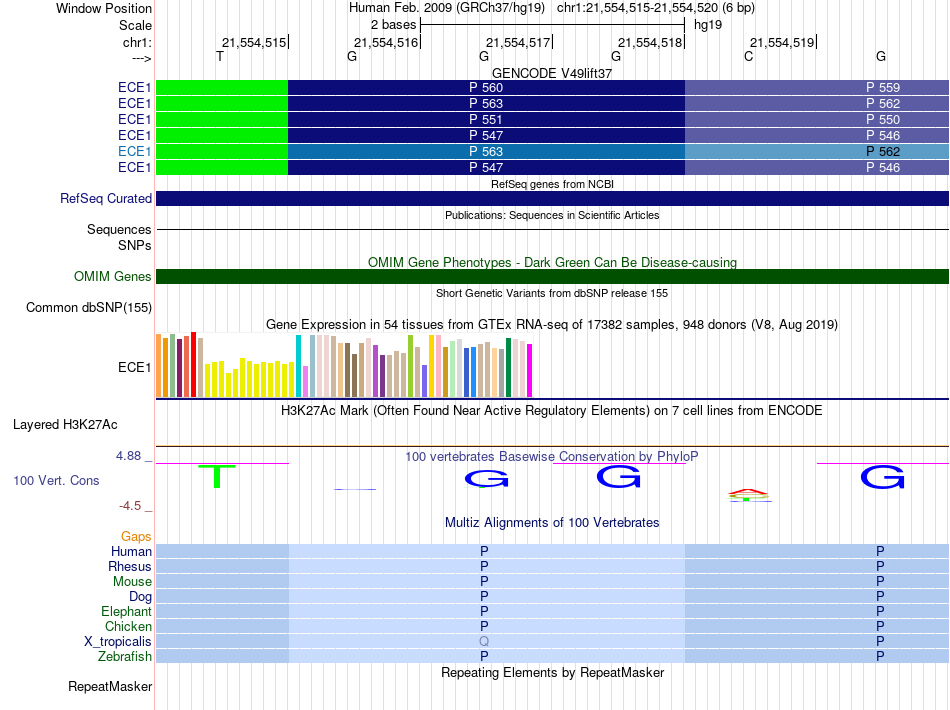This screenshot has width=950, height=710.
Task: Open the GTEx ECE1 expression bar chart
Action: [344, 365]
